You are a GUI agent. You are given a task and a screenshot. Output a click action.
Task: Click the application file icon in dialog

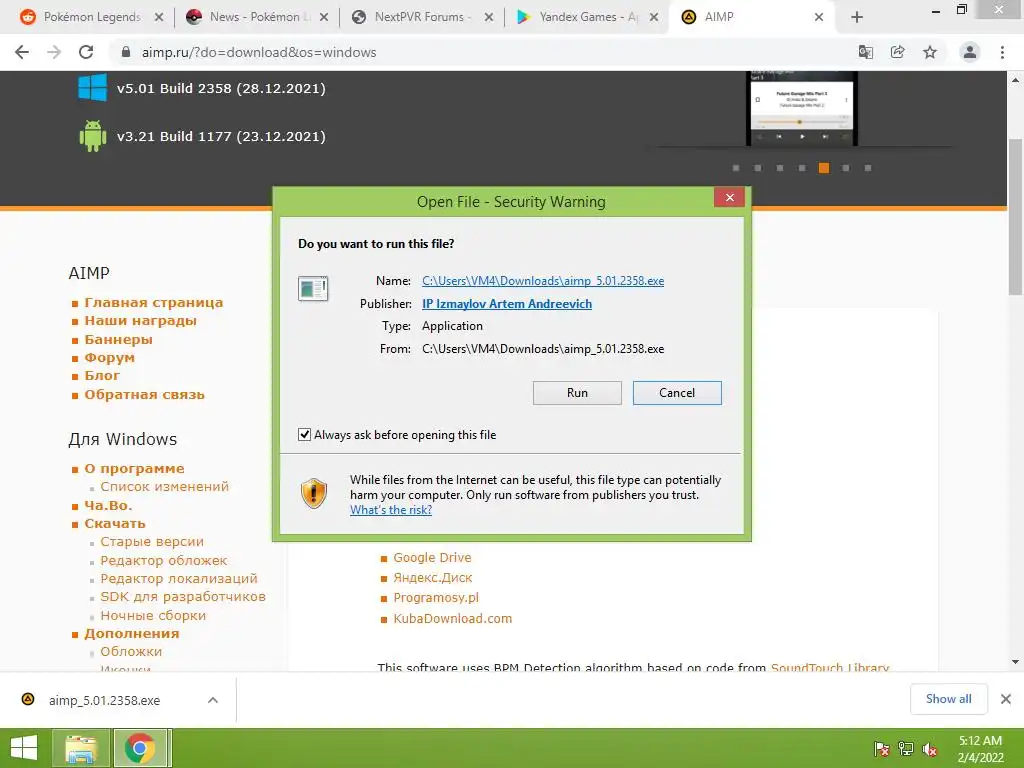[x=313, y=288]
